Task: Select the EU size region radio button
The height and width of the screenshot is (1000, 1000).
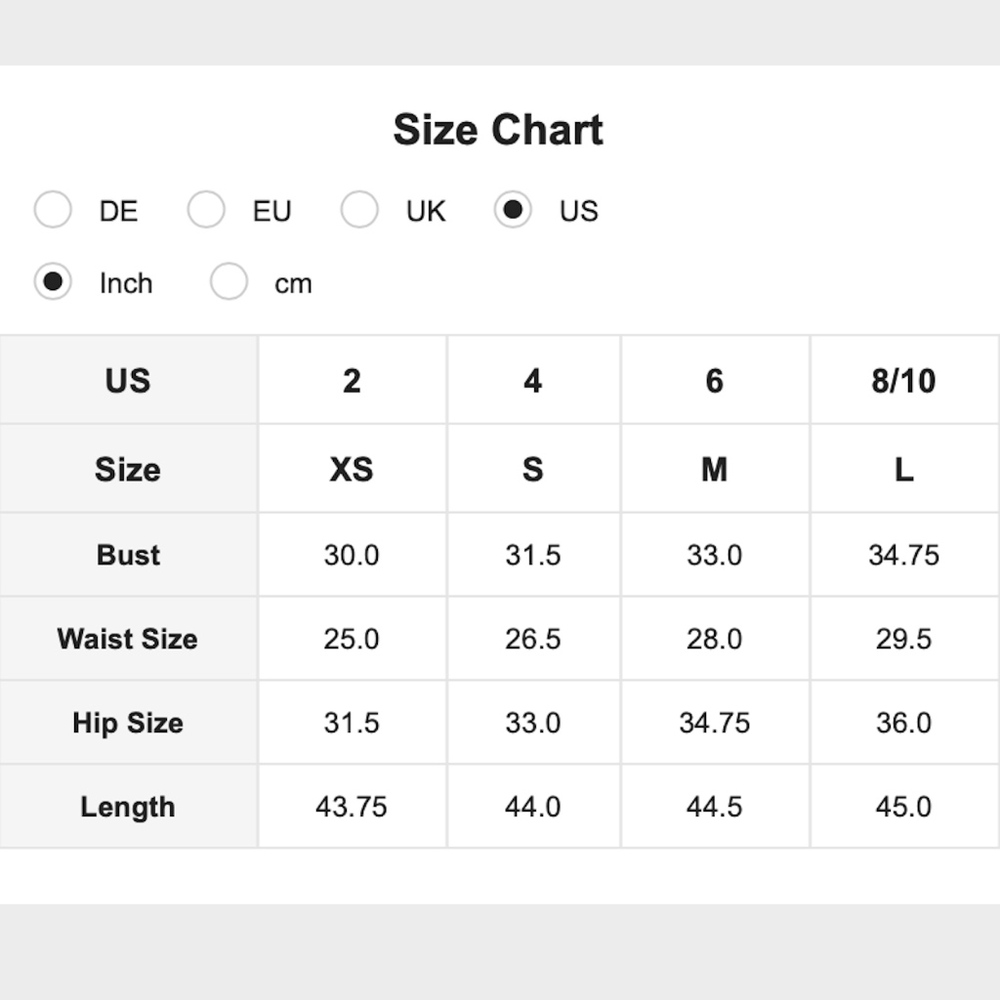Action: point(206,210)
